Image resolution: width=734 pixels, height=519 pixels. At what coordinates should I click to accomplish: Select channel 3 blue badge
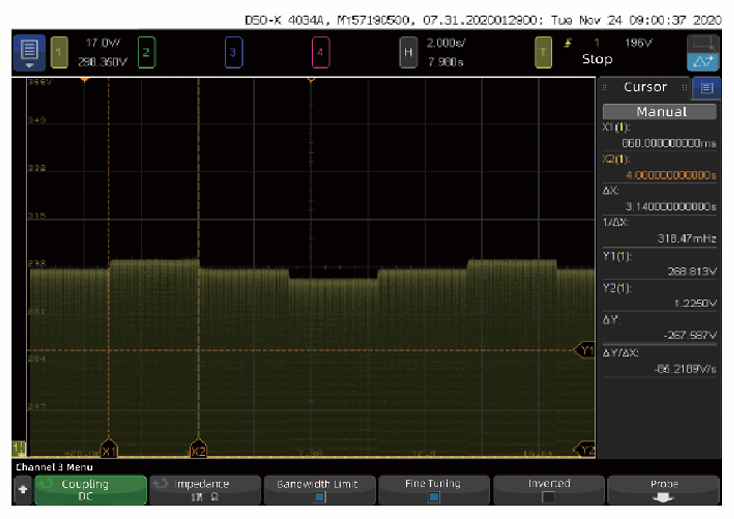(233, 52)
